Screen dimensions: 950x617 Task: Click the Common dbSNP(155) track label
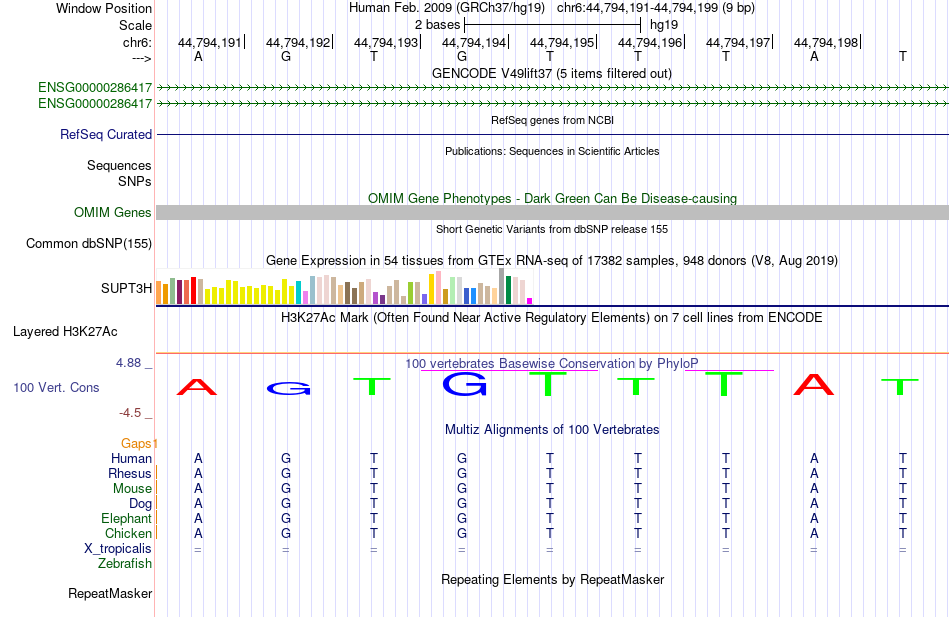tap(89, 244)
